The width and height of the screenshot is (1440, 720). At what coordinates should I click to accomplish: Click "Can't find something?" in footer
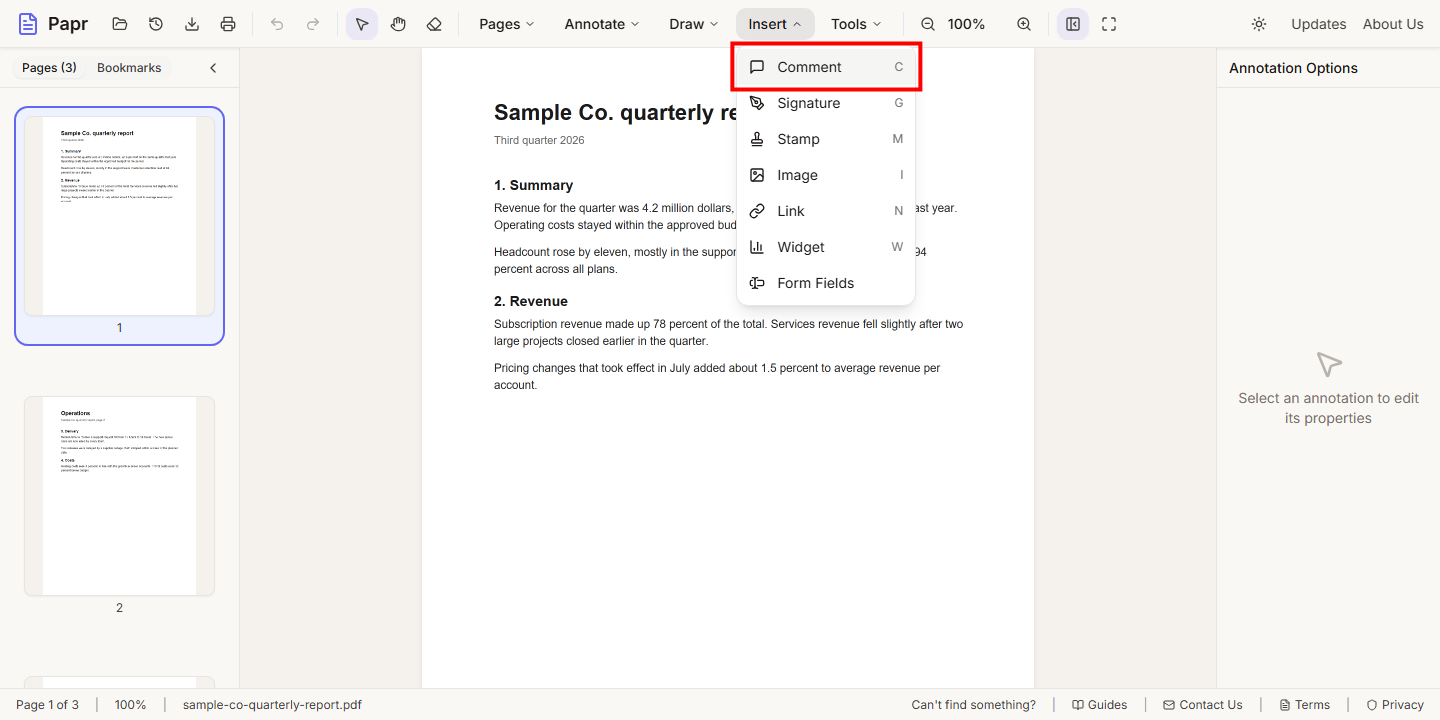973,705
